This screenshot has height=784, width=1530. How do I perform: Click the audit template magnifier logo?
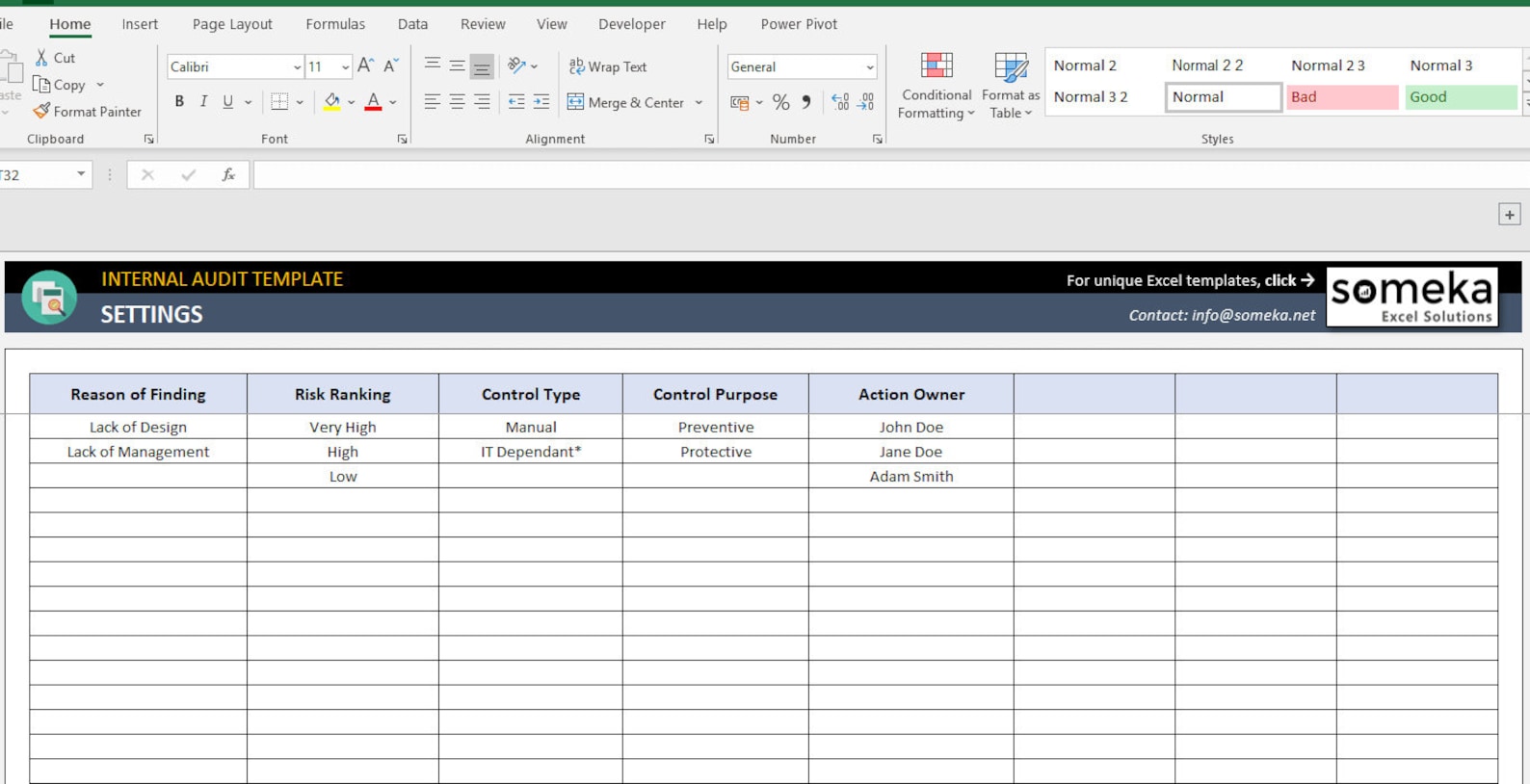49,298
